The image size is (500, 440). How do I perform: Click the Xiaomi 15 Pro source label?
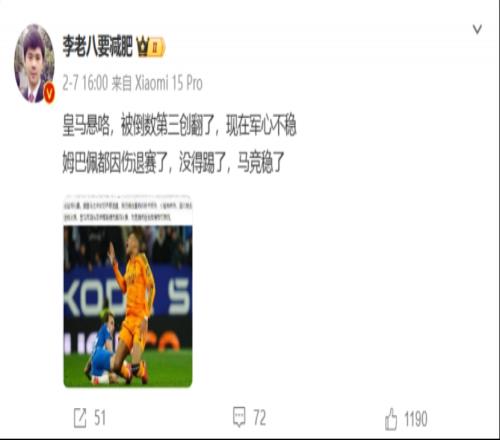(169, 83)
